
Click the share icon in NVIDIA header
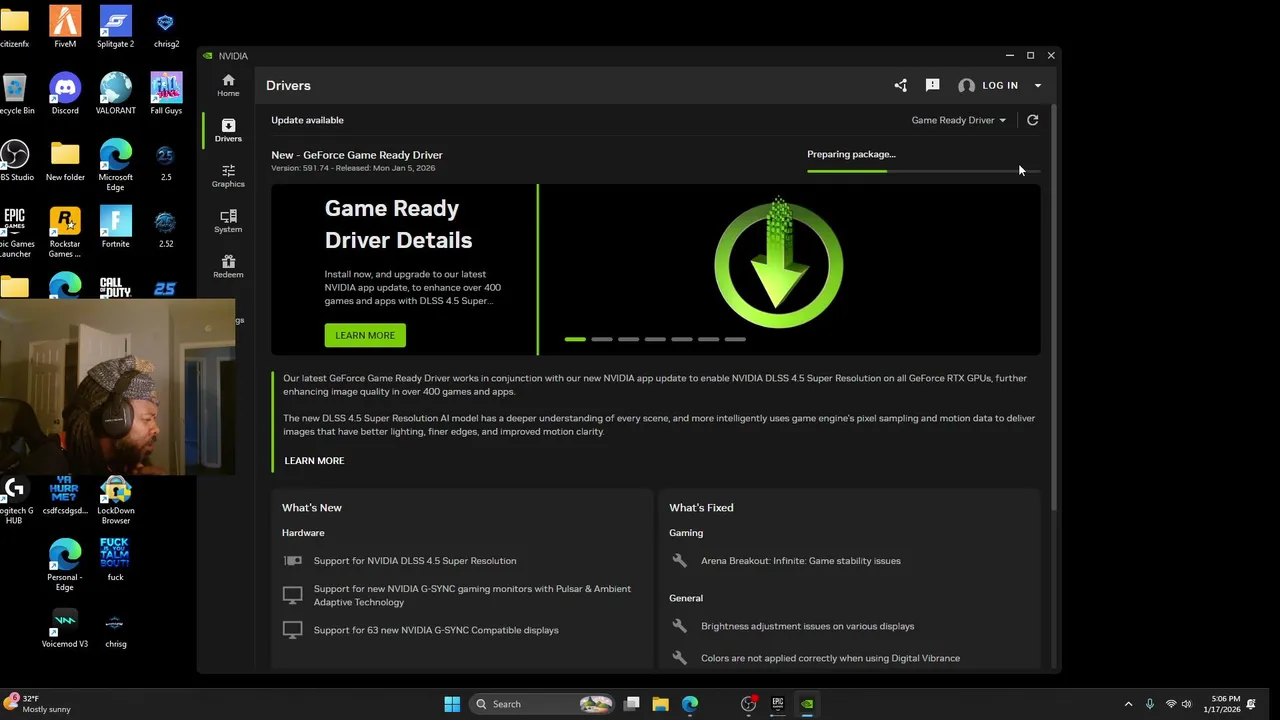[900, 86]
